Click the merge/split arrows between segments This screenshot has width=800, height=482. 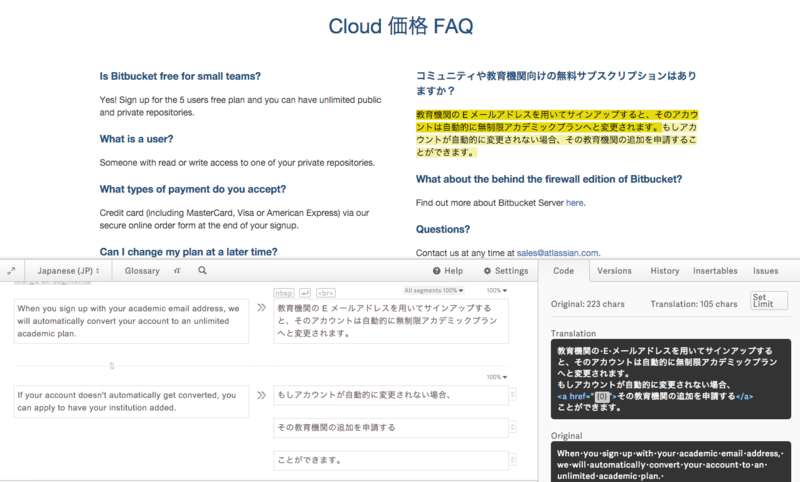[x=112, y=366]
